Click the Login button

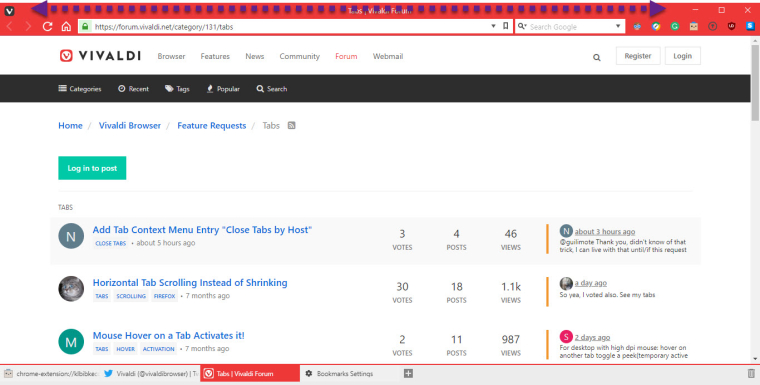pos(682,56)
